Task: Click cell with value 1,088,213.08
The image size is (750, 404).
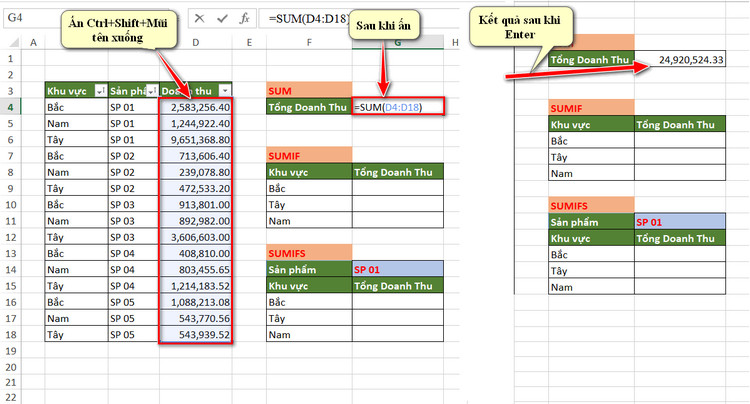Action: click(x=196, y=302)
